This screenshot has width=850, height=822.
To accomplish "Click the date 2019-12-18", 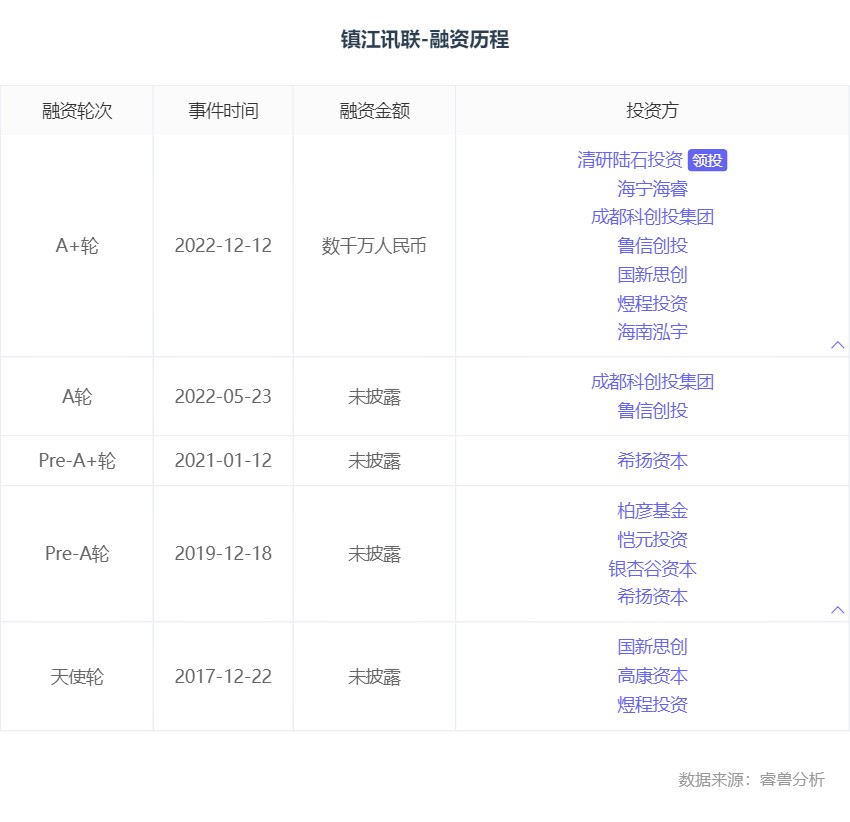I will pyautogui.click(x=223, y=554).
